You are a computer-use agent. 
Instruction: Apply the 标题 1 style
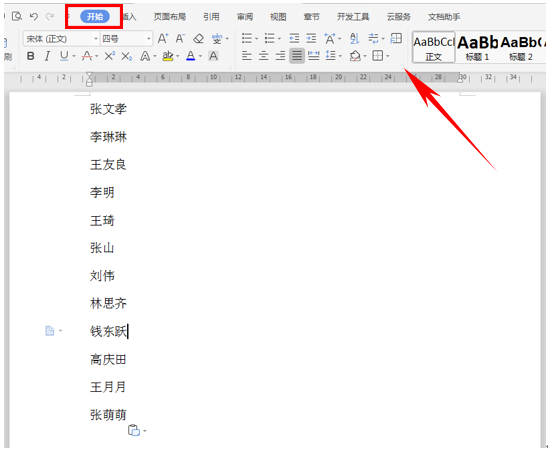pos(477,48)
